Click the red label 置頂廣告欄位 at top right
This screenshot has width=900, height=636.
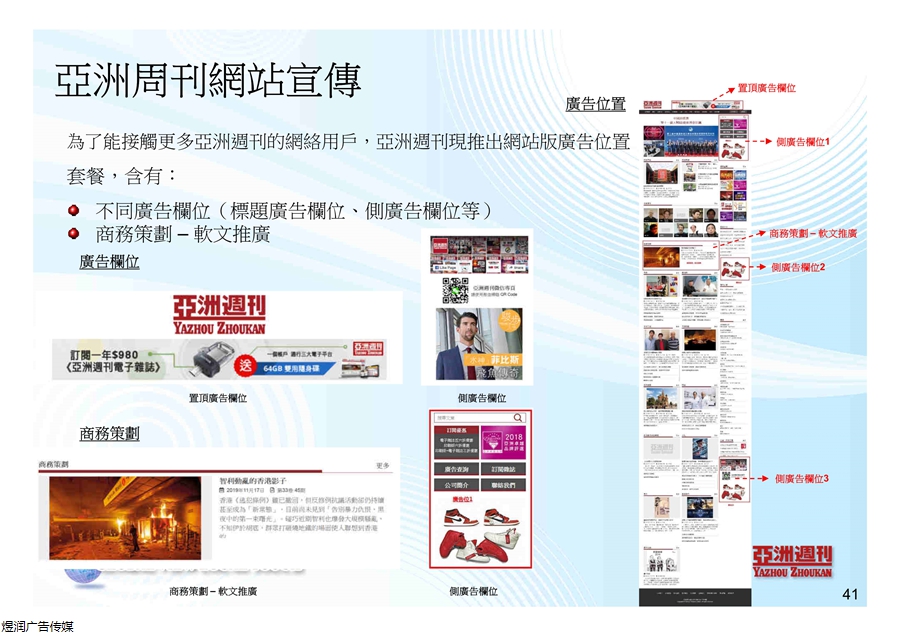766,88
